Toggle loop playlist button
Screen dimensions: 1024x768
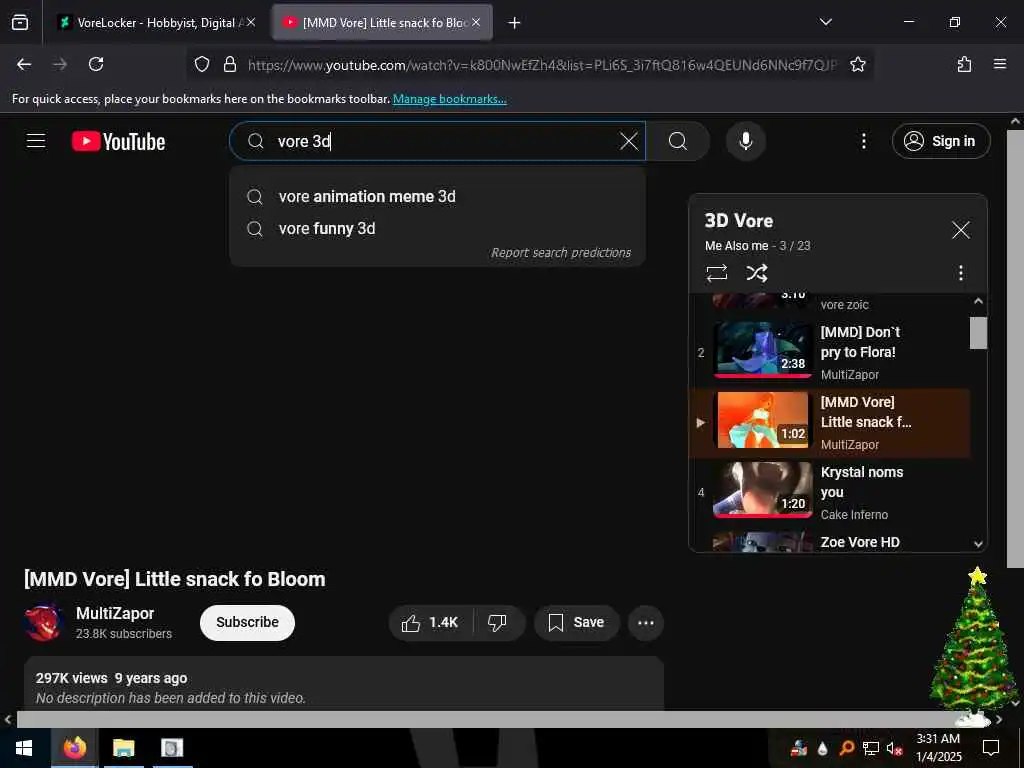coord(716,273)
